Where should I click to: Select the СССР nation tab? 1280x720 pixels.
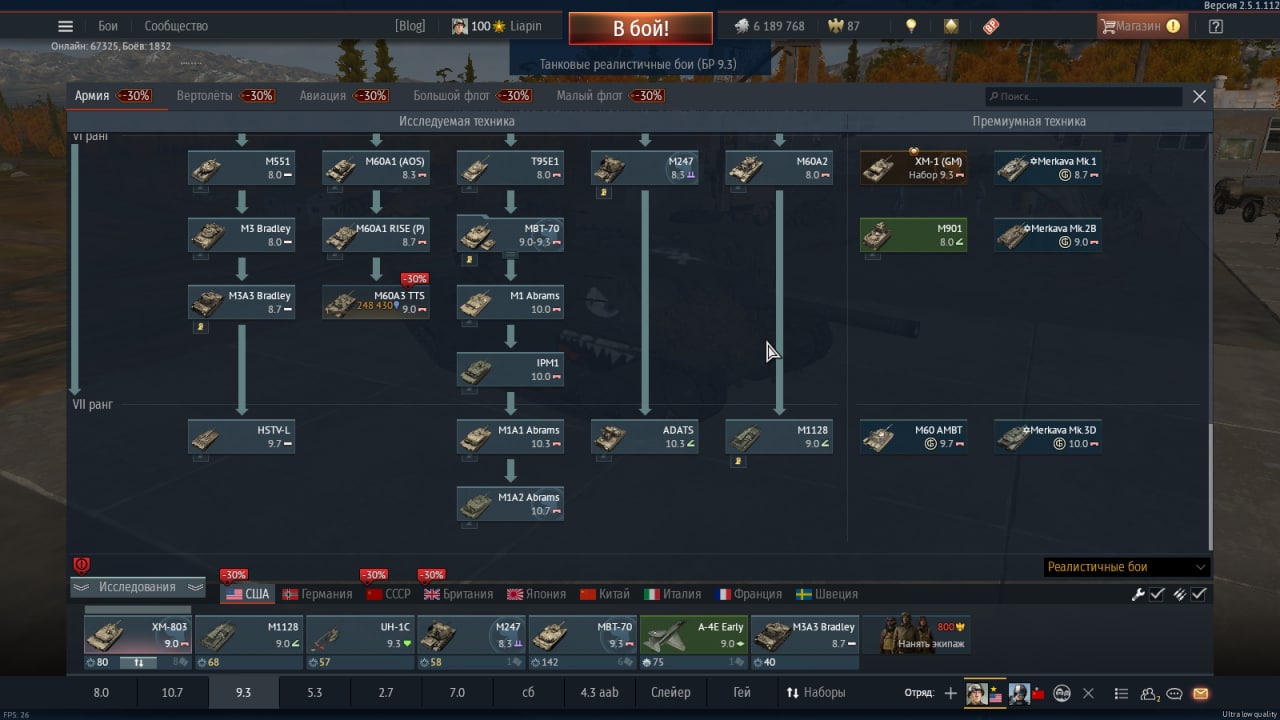click(389, 594)
